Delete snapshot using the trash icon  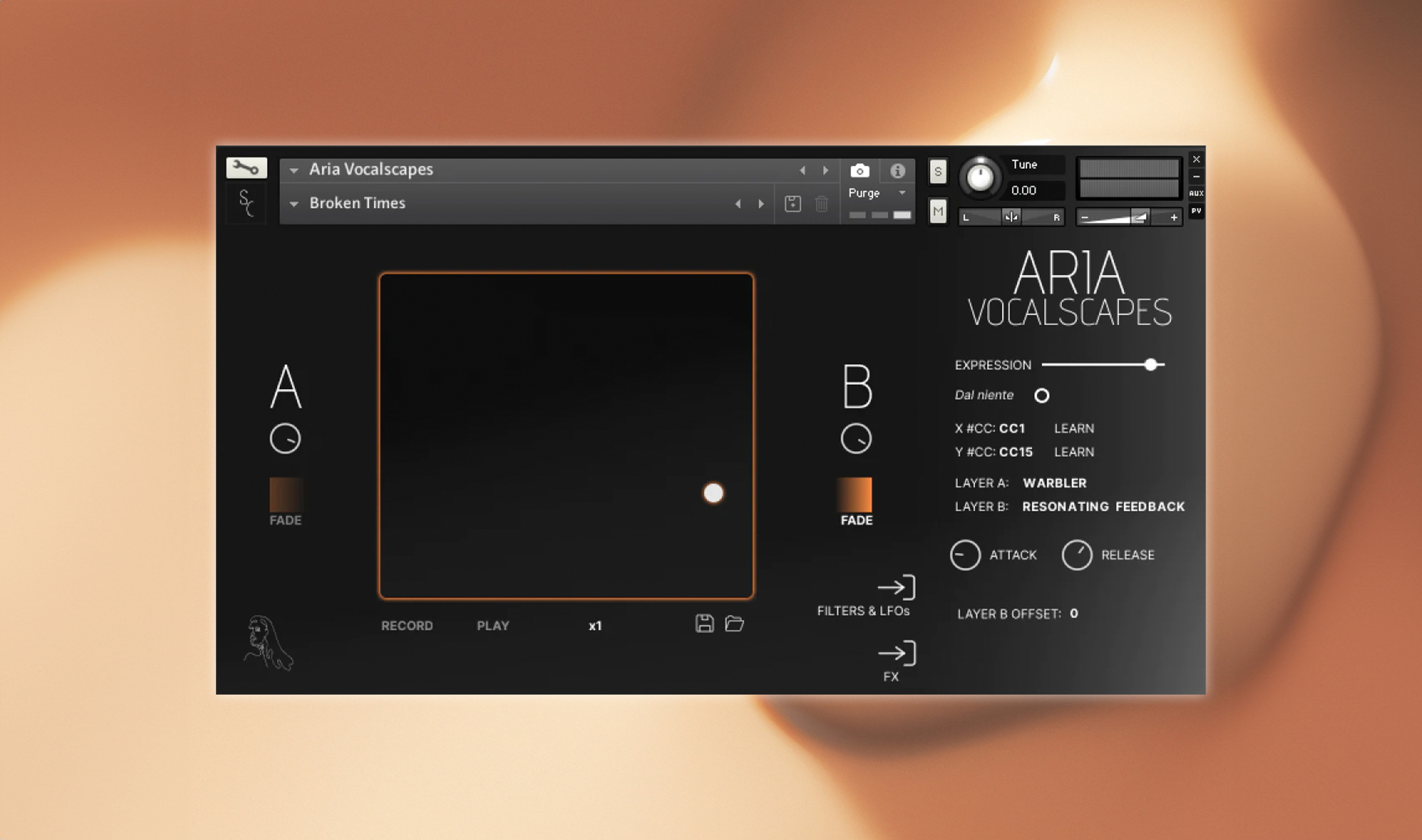(x=822, y=202)
